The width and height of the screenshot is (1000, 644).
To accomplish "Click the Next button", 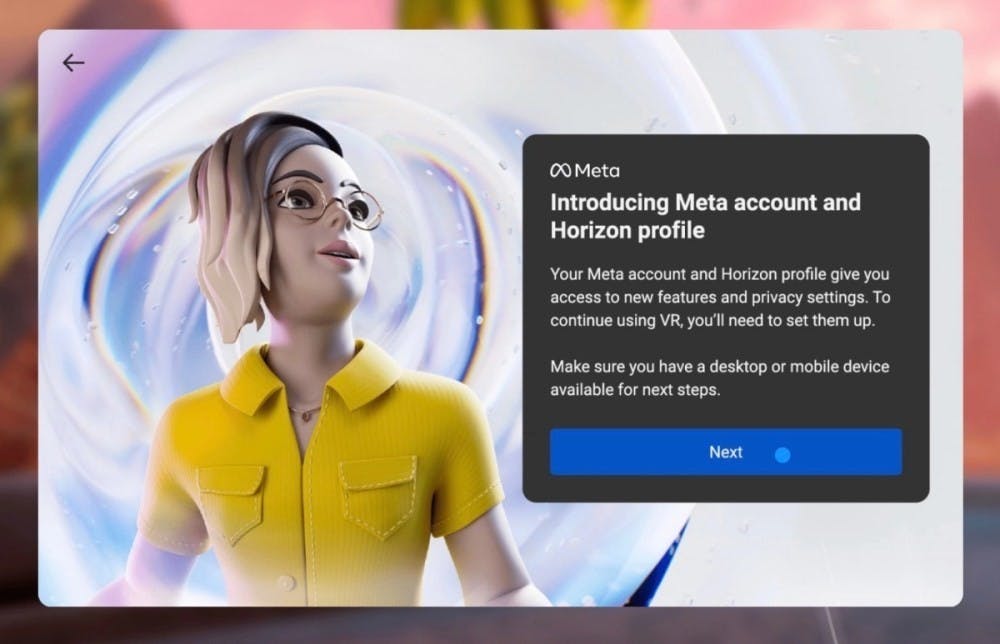I will [x=726, y=451].
